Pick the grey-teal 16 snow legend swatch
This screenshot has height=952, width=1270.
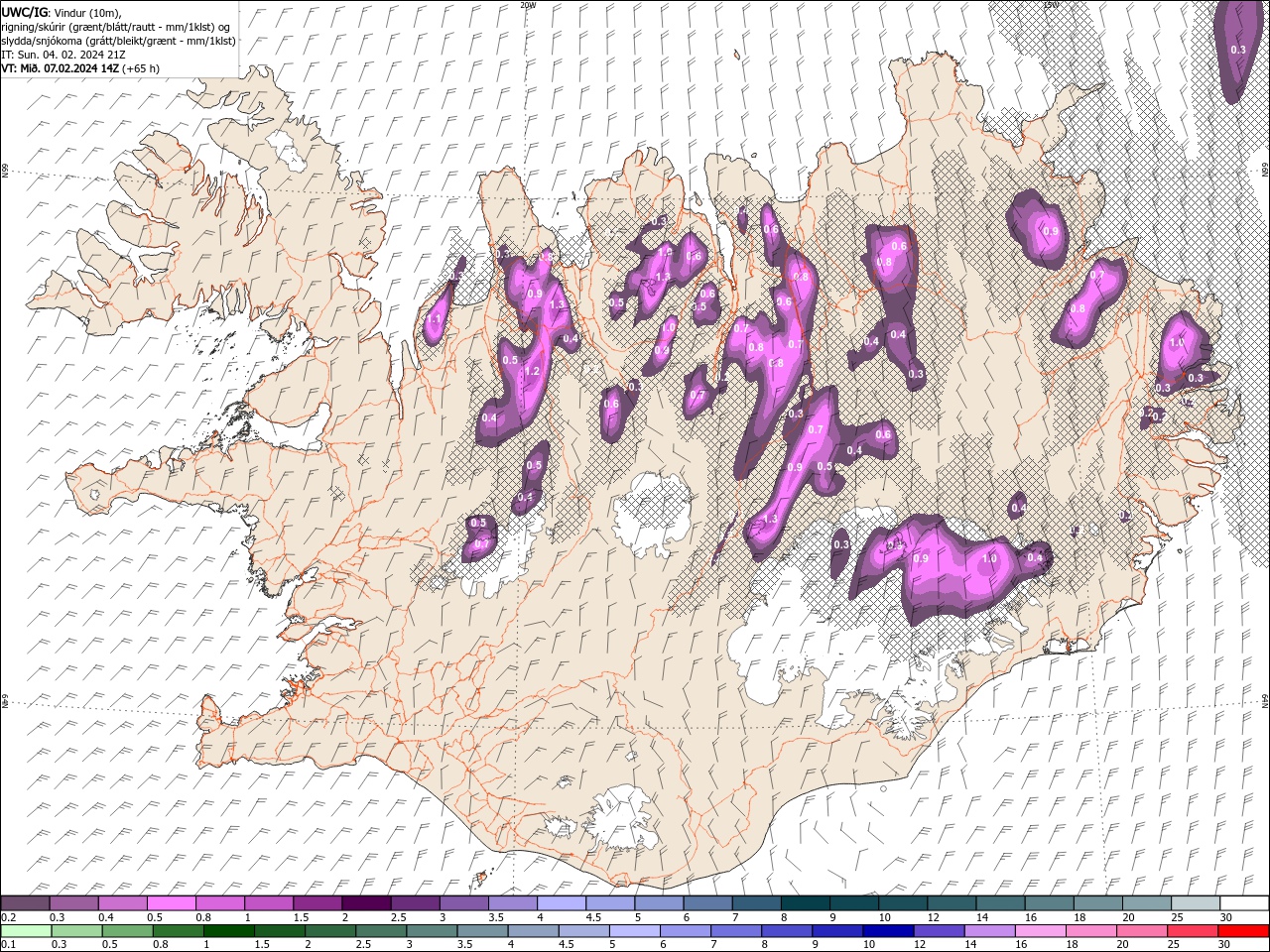tap(1049, 903)
